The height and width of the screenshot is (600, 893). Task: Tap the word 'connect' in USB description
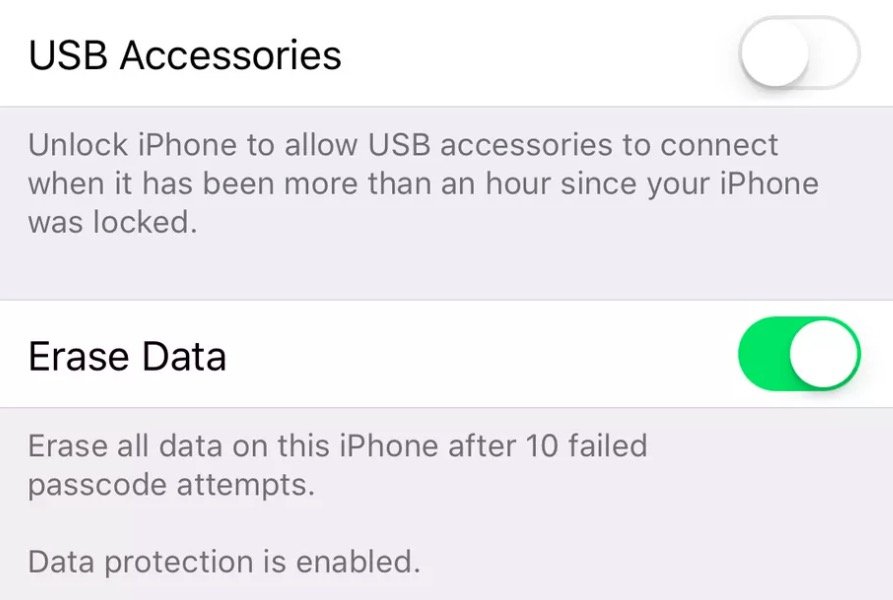tap(719, 145)
